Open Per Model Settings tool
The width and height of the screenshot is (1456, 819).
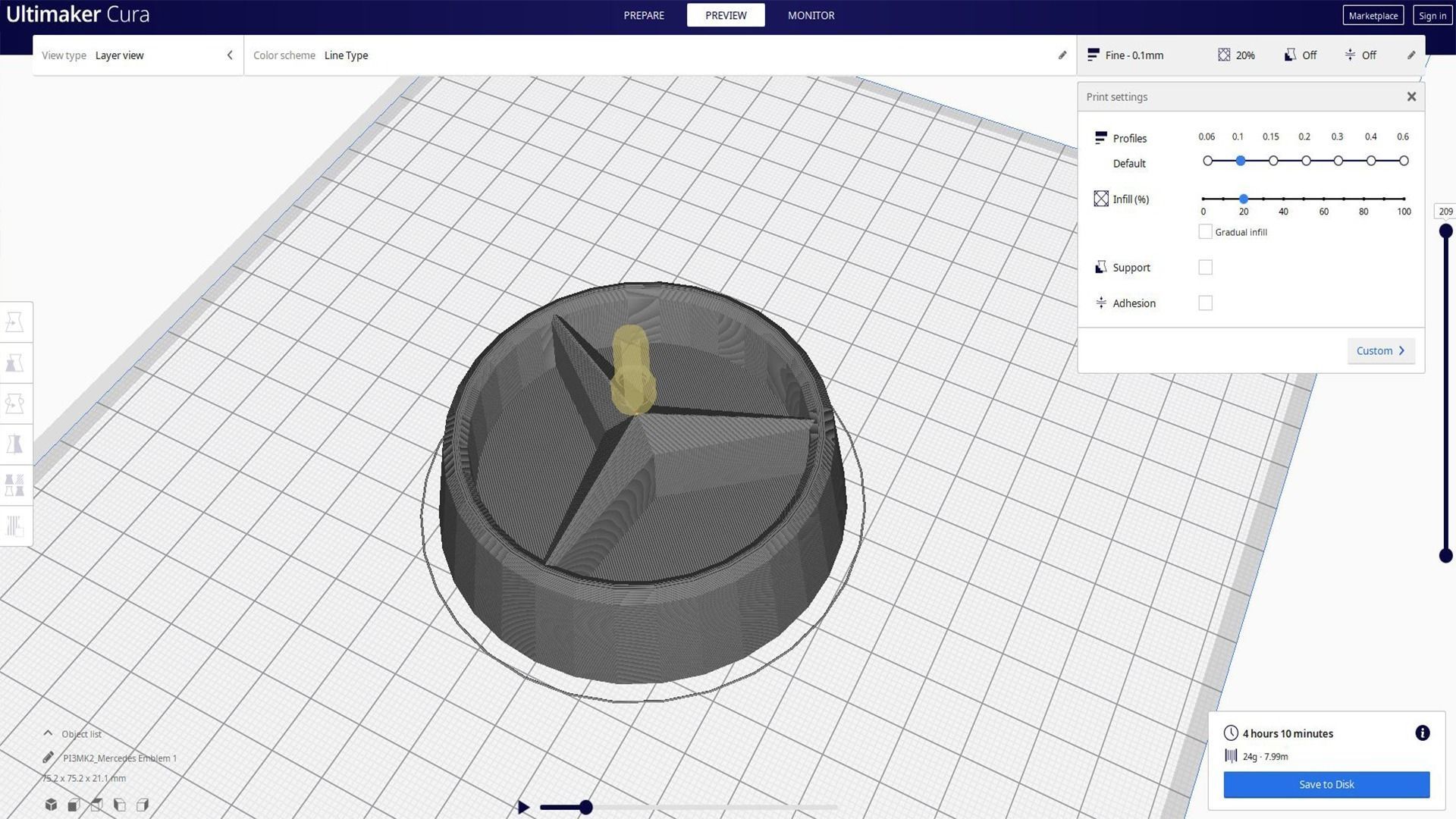[15, 485]
